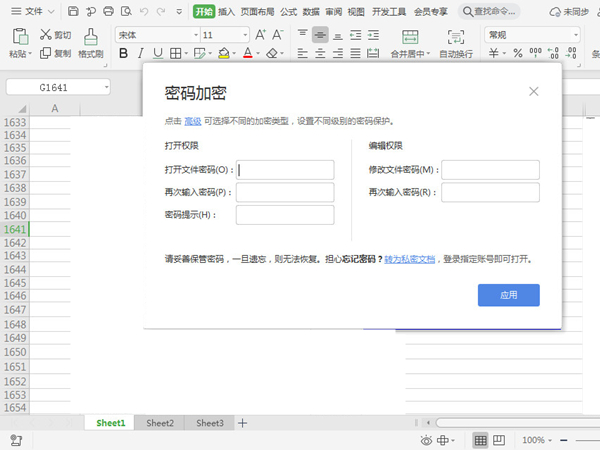
Task: Click the 打开文件密码 input field
Action: pyautogui.click(x=285, y=170)
